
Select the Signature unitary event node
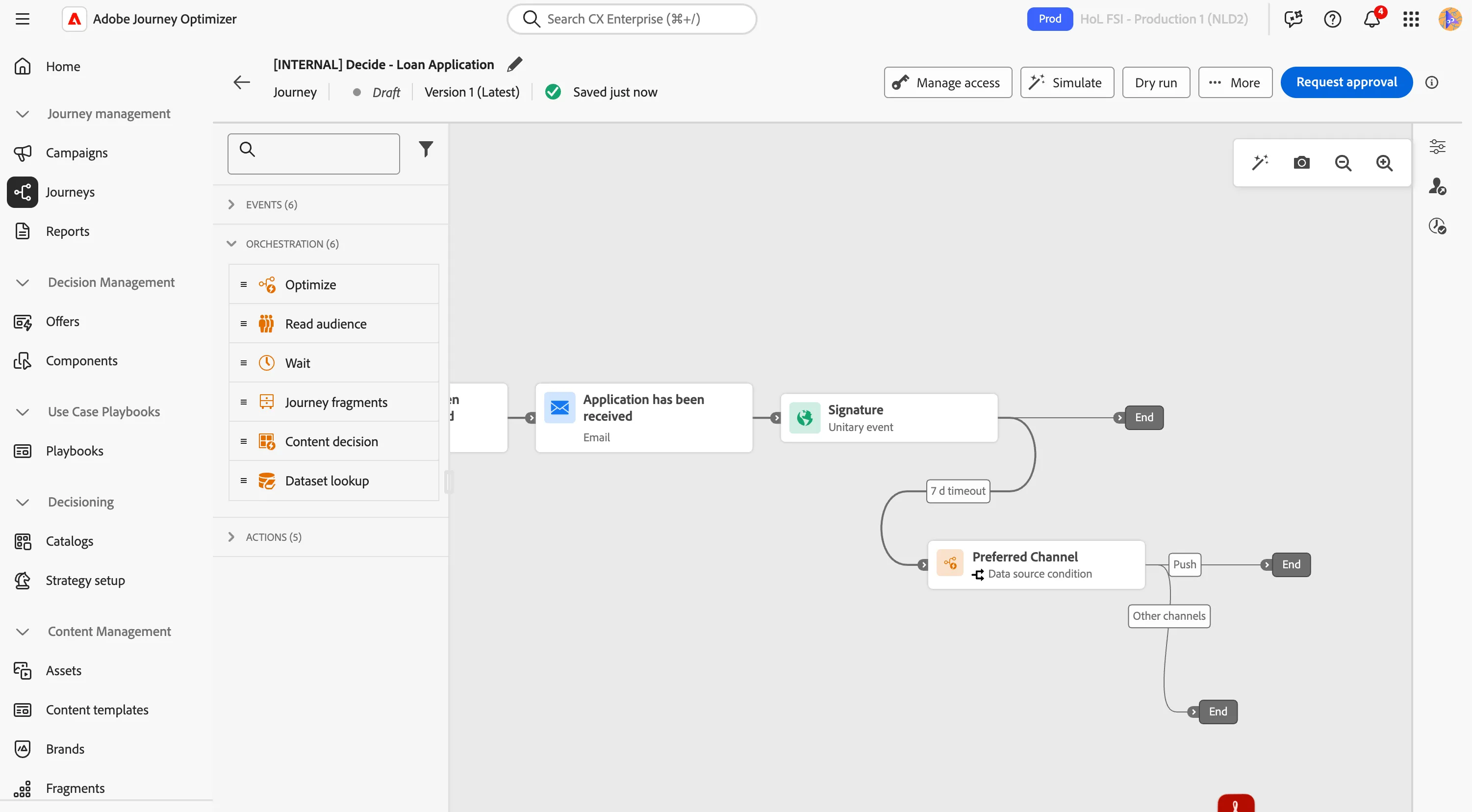pyautogui.click(x=888, y=418)
